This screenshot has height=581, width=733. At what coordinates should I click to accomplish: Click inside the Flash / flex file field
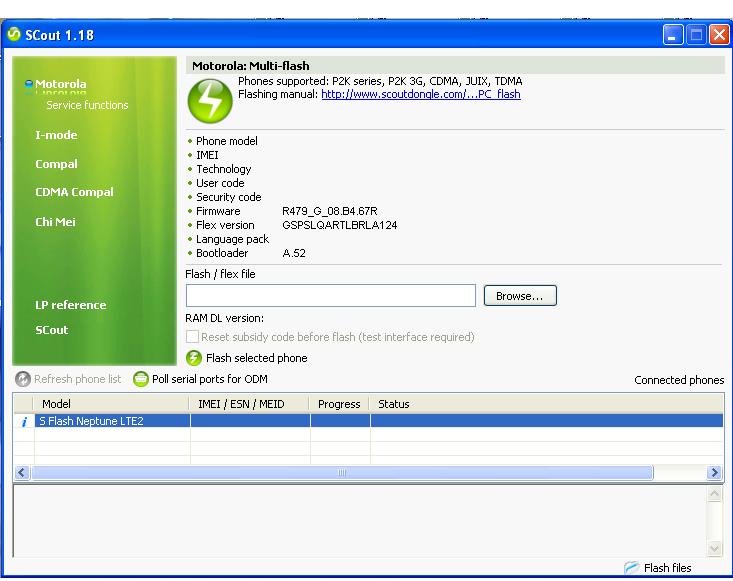tap(331, 295)
